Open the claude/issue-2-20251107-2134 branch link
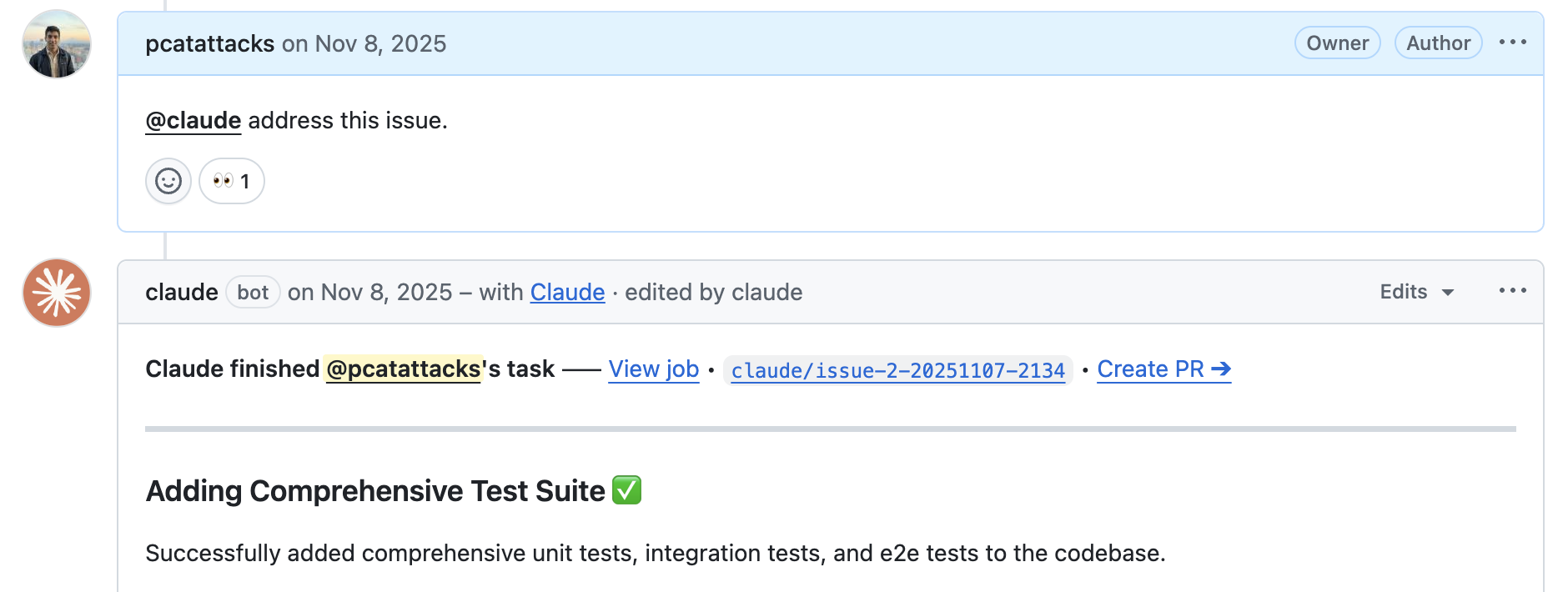 (897, 370)
